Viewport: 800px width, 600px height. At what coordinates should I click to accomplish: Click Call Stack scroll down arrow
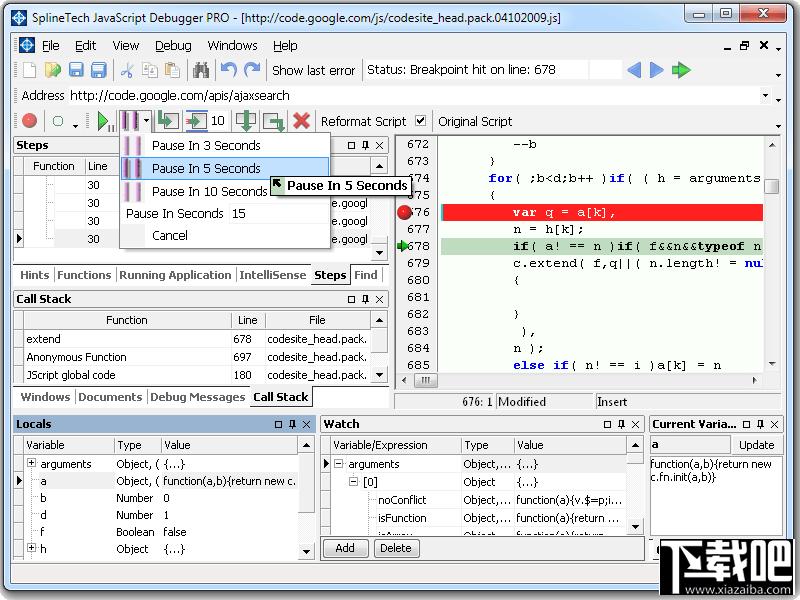[379, 375]
